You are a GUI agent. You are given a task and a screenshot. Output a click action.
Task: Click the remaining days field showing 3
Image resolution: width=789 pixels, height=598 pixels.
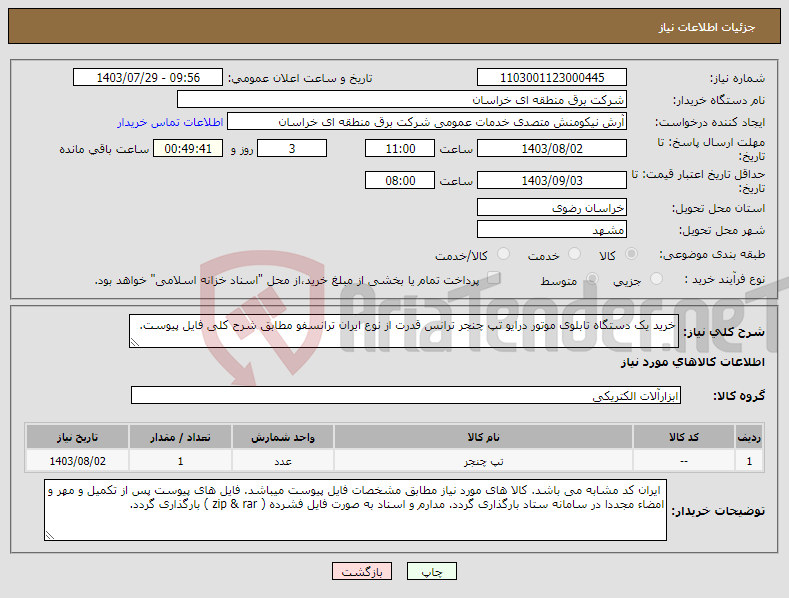click(292, 148)
